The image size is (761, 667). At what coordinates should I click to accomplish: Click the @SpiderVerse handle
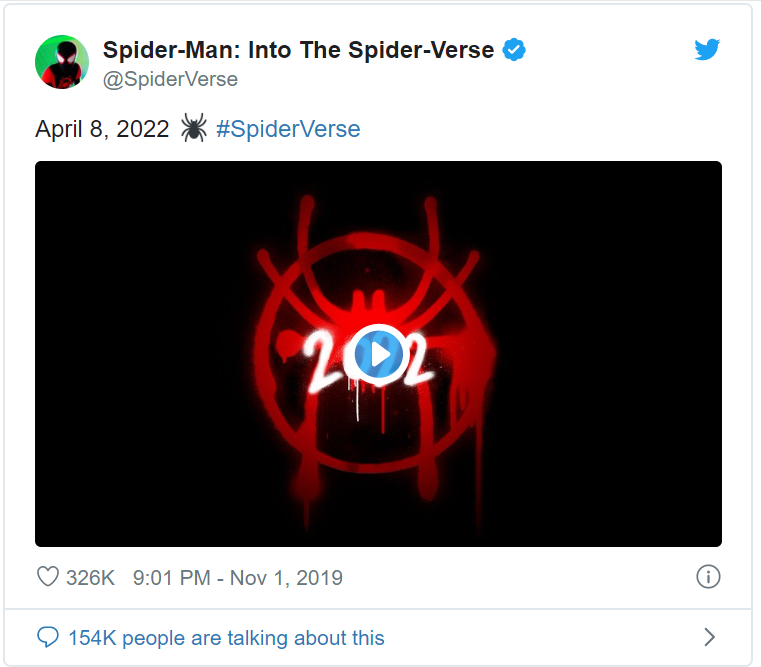pos(170,79)
